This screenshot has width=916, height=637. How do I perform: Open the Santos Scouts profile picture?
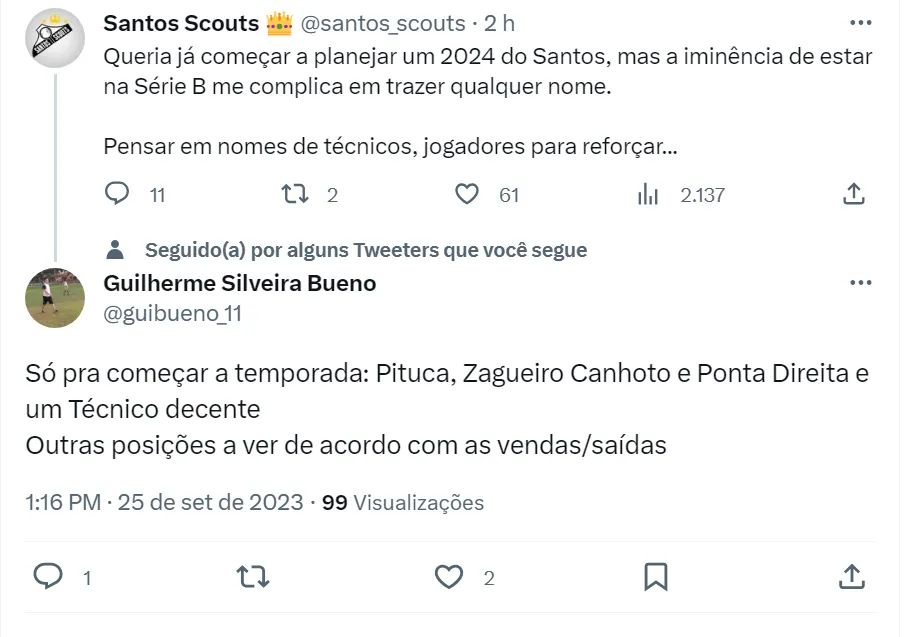54,38
